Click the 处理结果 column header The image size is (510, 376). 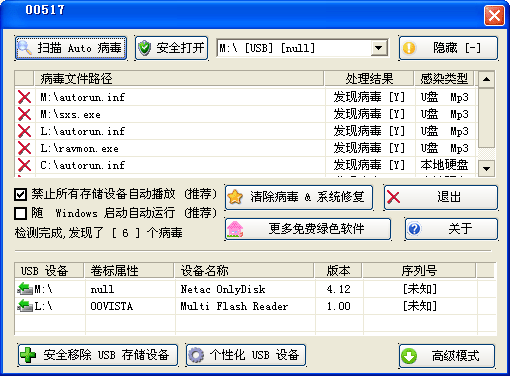click(x=369, y=79)
